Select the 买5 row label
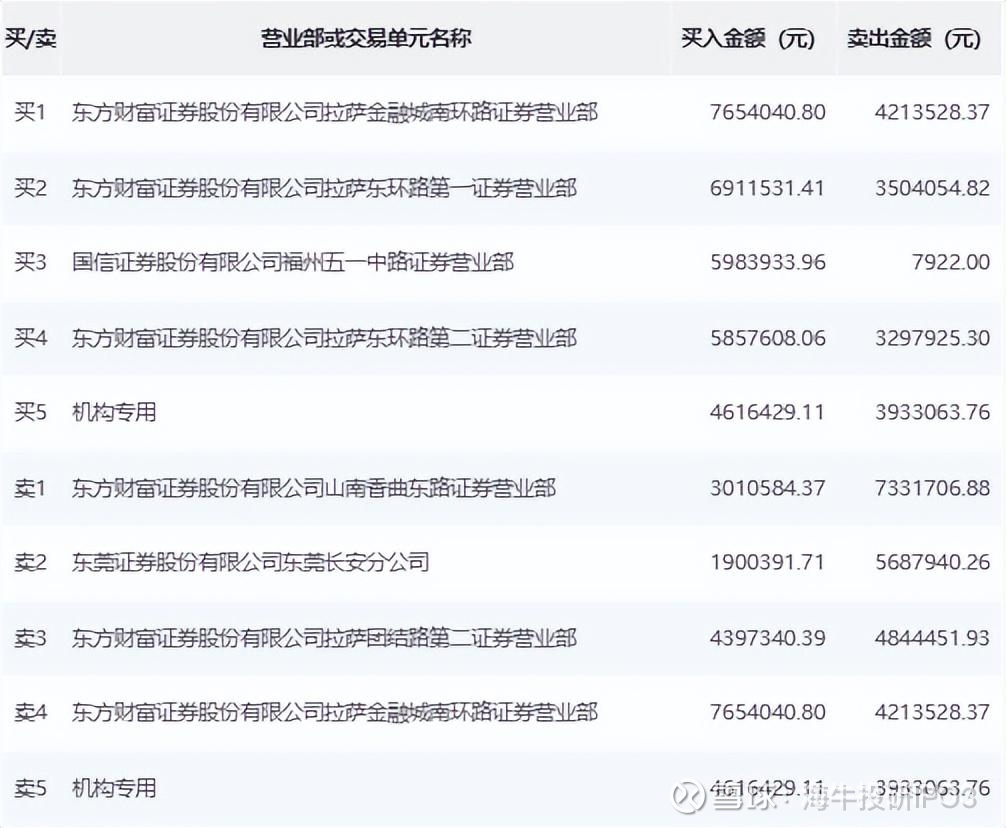 (x=31, y=412)
